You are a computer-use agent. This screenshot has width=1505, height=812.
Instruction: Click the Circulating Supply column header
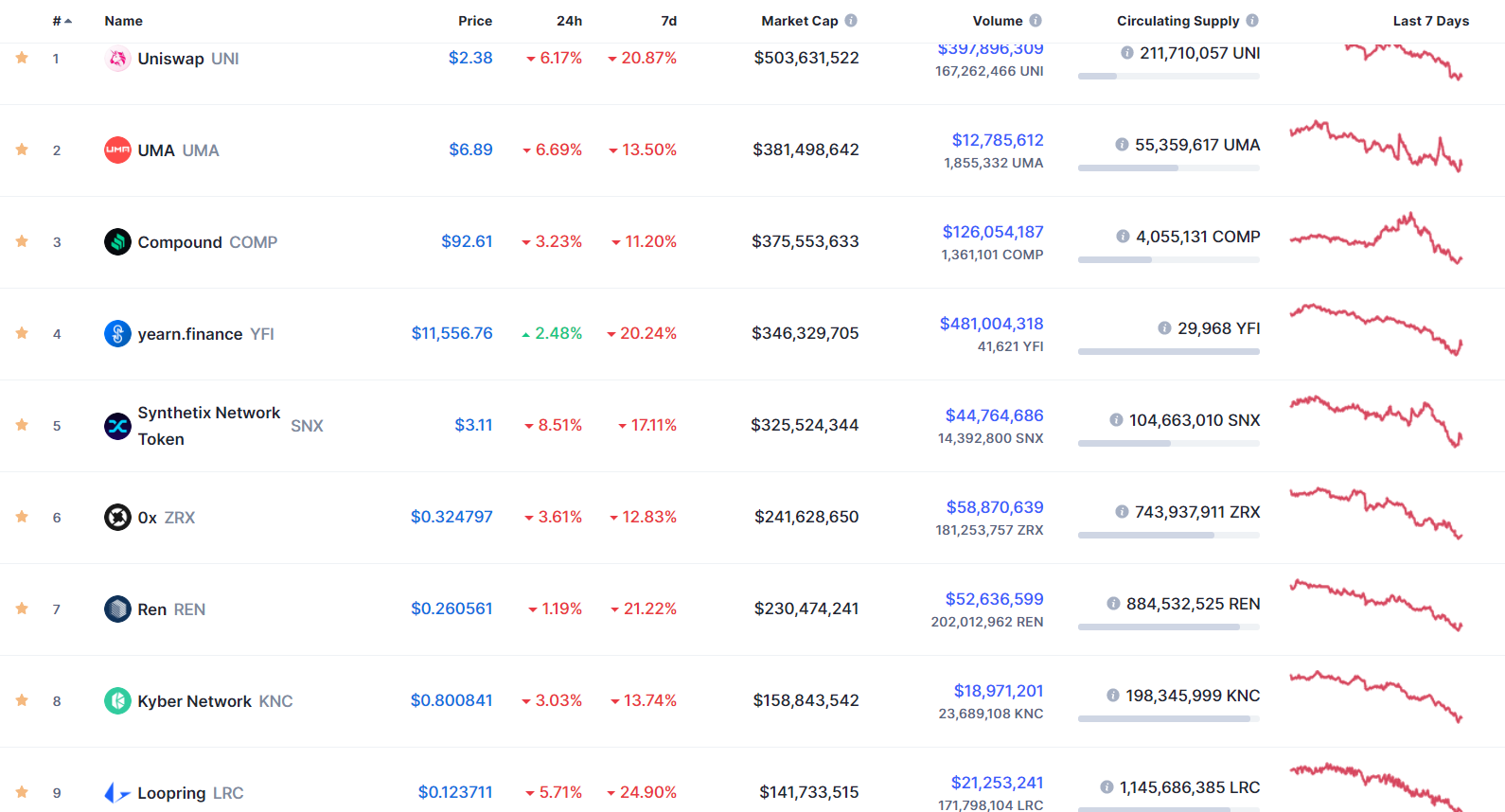point(1177,21)
